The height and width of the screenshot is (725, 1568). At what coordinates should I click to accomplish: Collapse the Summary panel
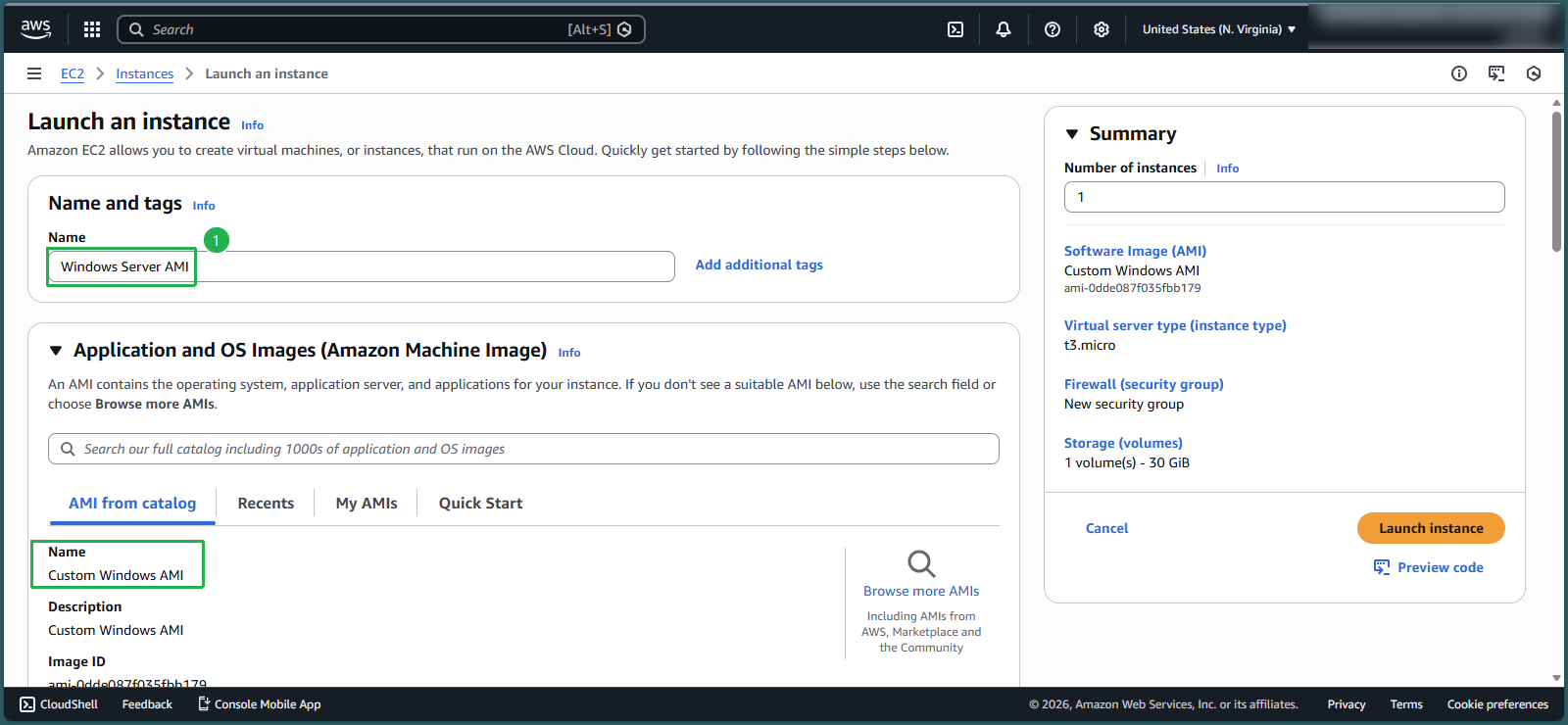pyautogui.click(x=1072, y=134)
